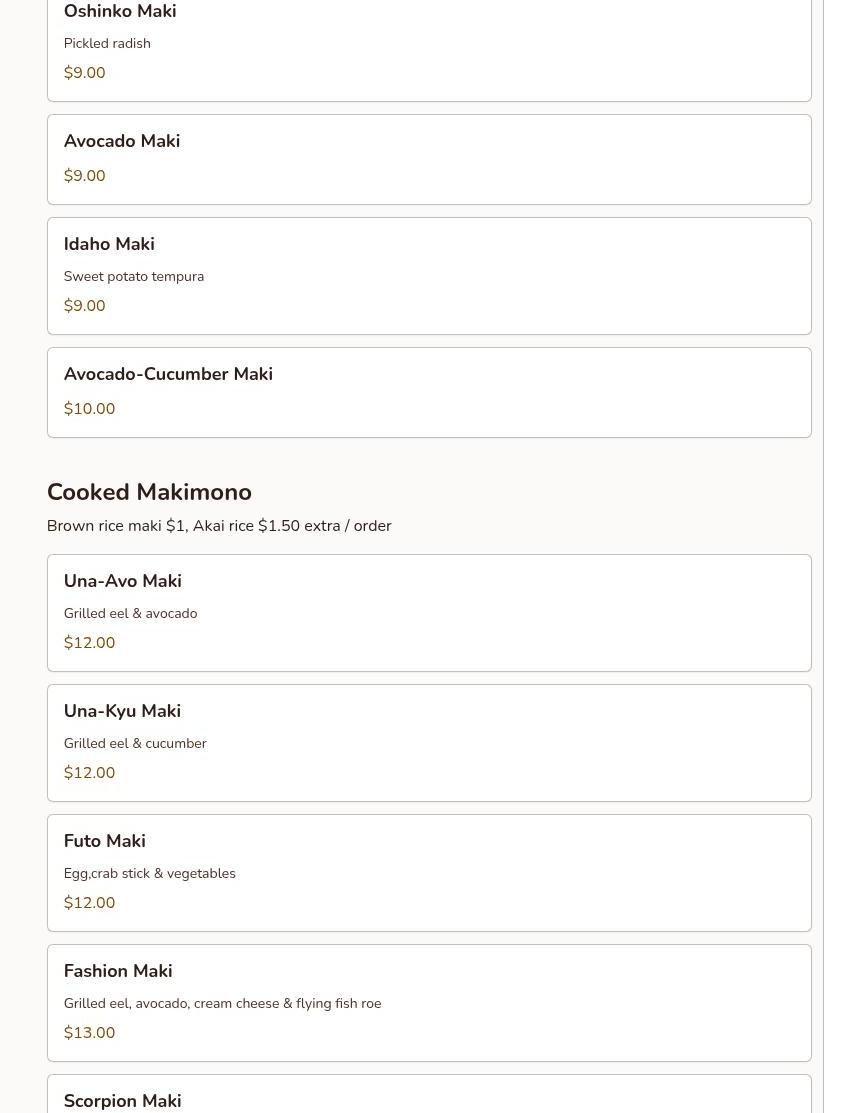Viewport: 844px width, 1113px height.
Task: Click the $9.00 price under Avocado Maki
Action: (x=85, y=176)
